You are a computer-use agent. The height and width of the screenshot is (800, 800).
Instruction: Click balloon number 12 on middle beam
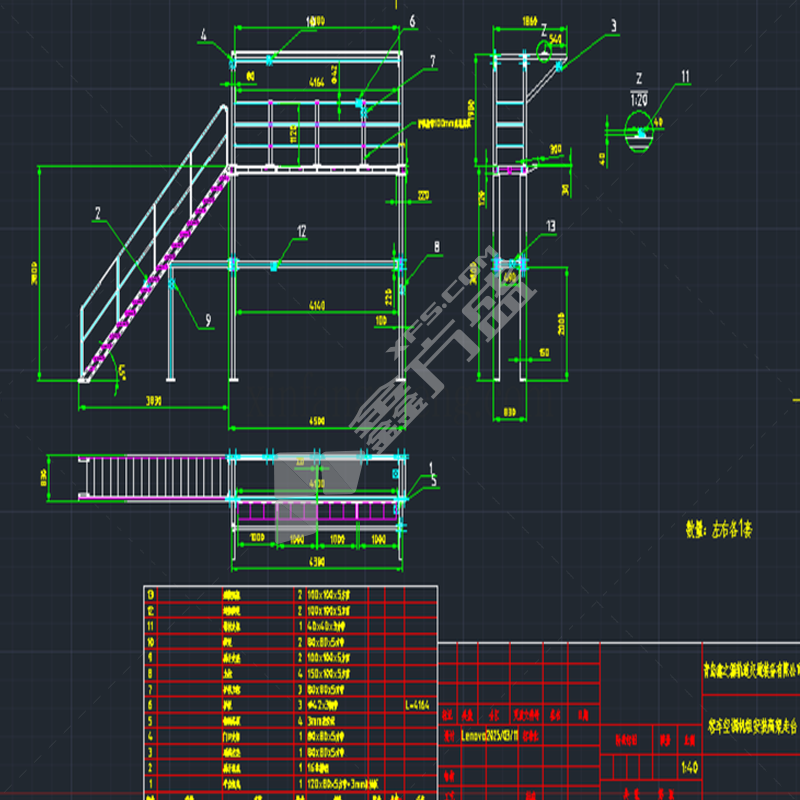click(x=300, y=230)
